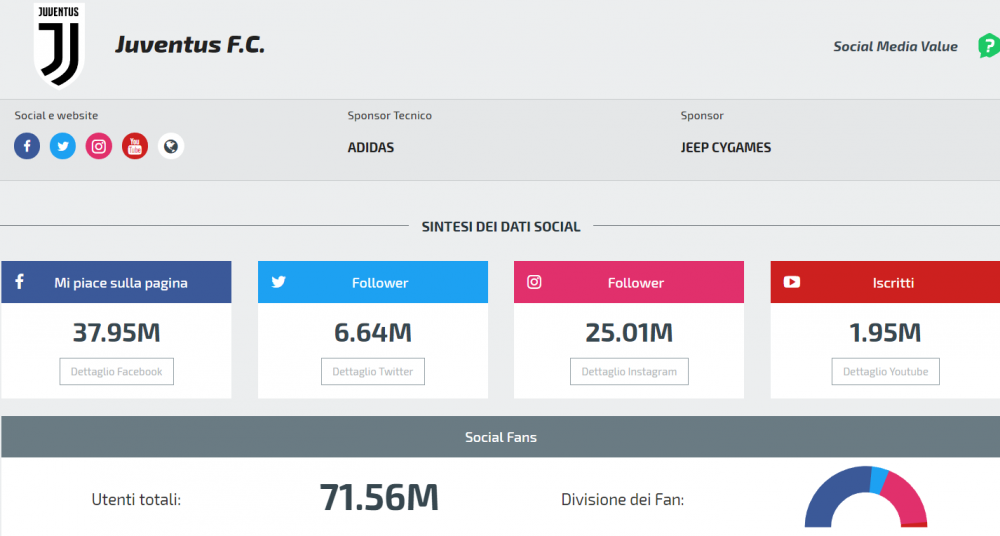Open the Juventus Instagram social icon
This screenshot has height=536, width=1000.
[99, 147]
